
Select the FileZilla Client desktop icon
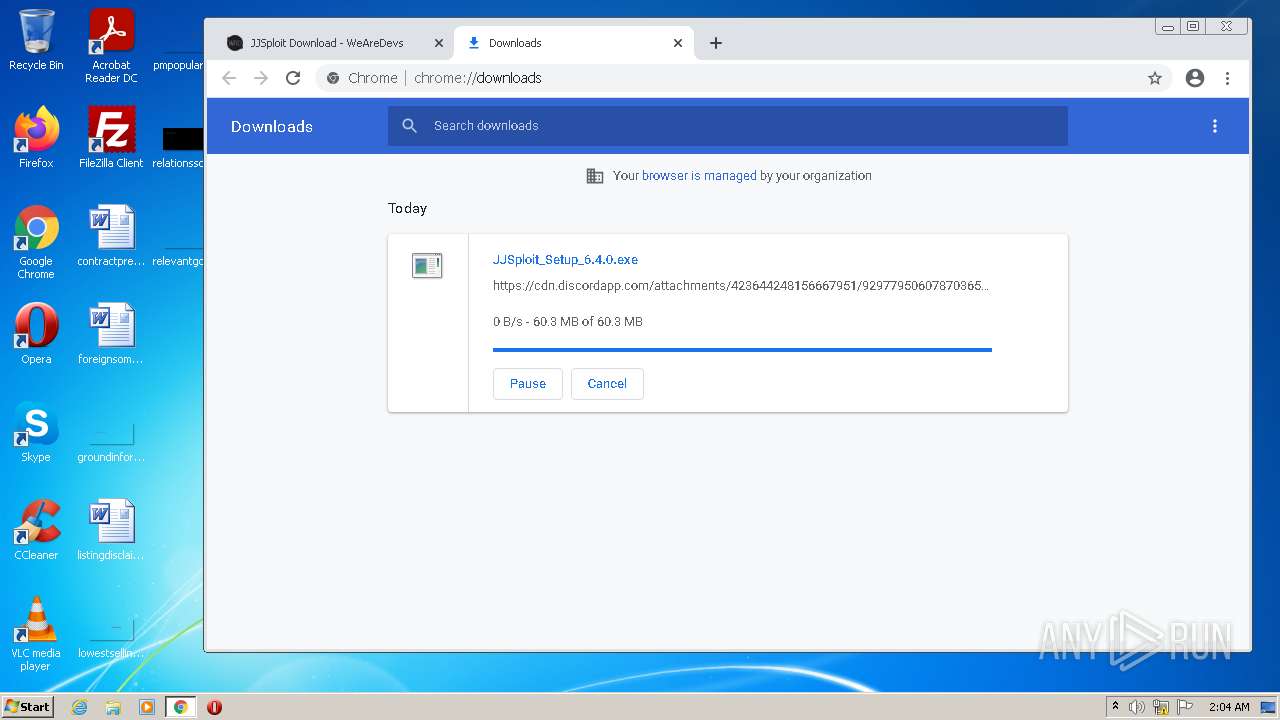pos(111,137)
